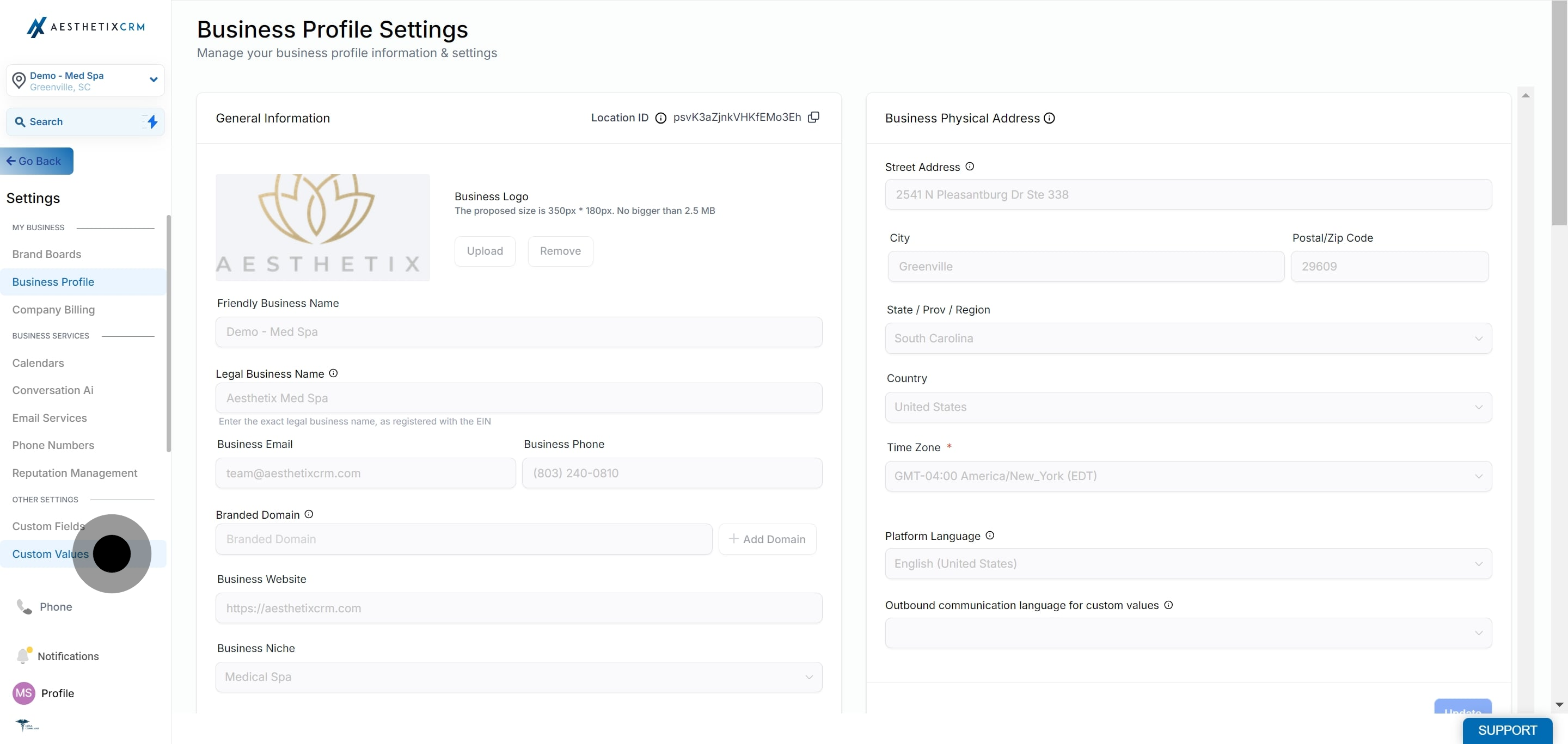
Task: Click the HIPAA compliance badge at bottom left
Action: point(28,725)
